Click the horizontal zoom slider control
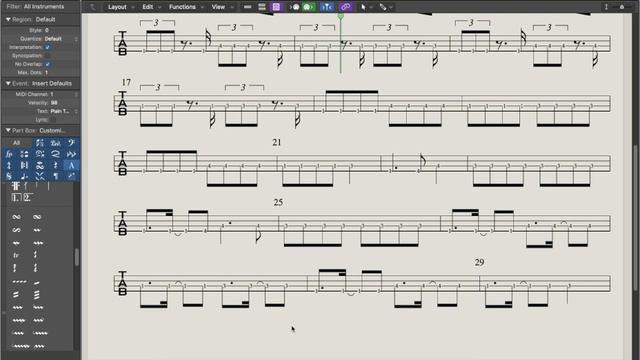This screenshot has height=360, width=640. (623, 7)
